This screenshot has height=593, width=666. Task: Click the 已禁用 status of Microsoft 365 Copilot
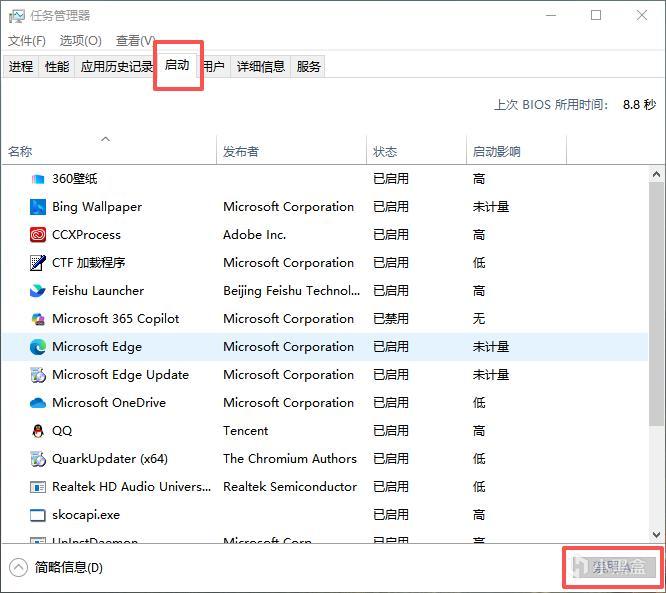point(391,319)
